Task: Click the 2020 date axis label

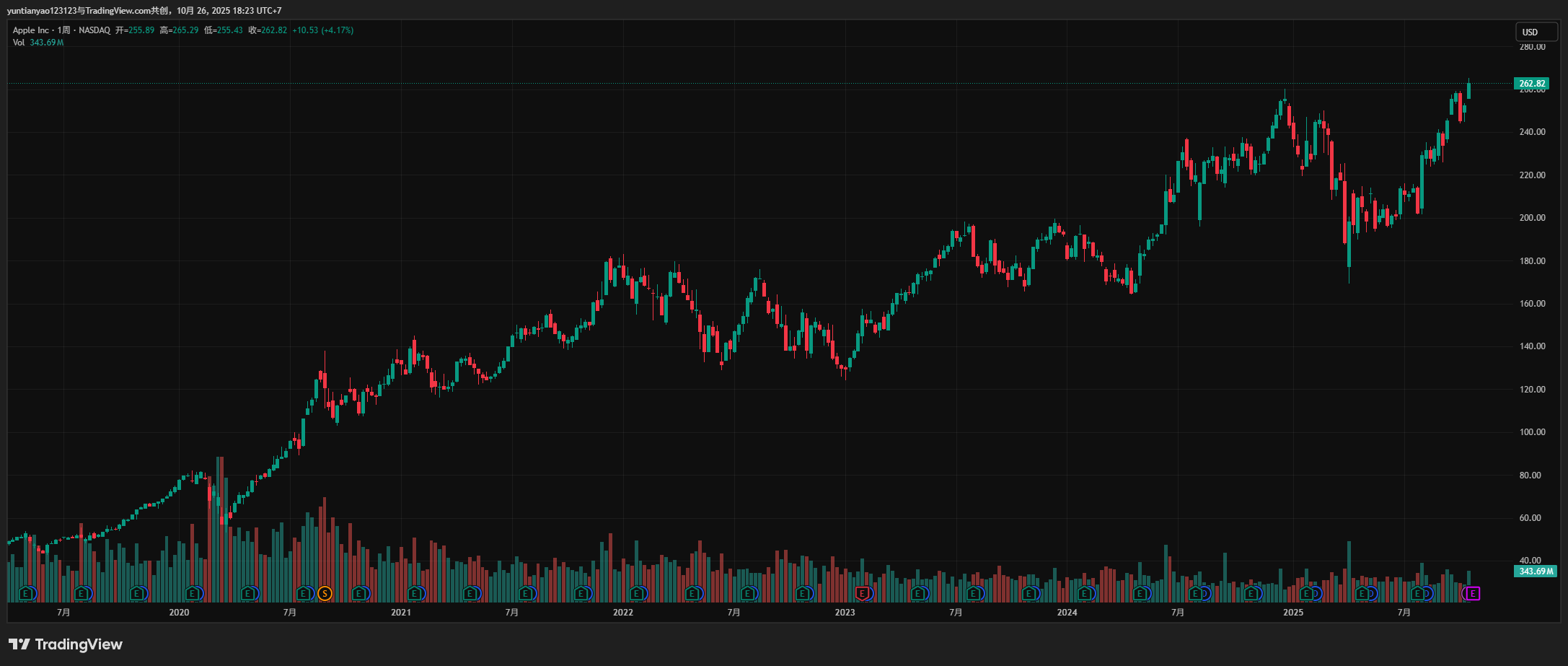Action: click(179, 613)
